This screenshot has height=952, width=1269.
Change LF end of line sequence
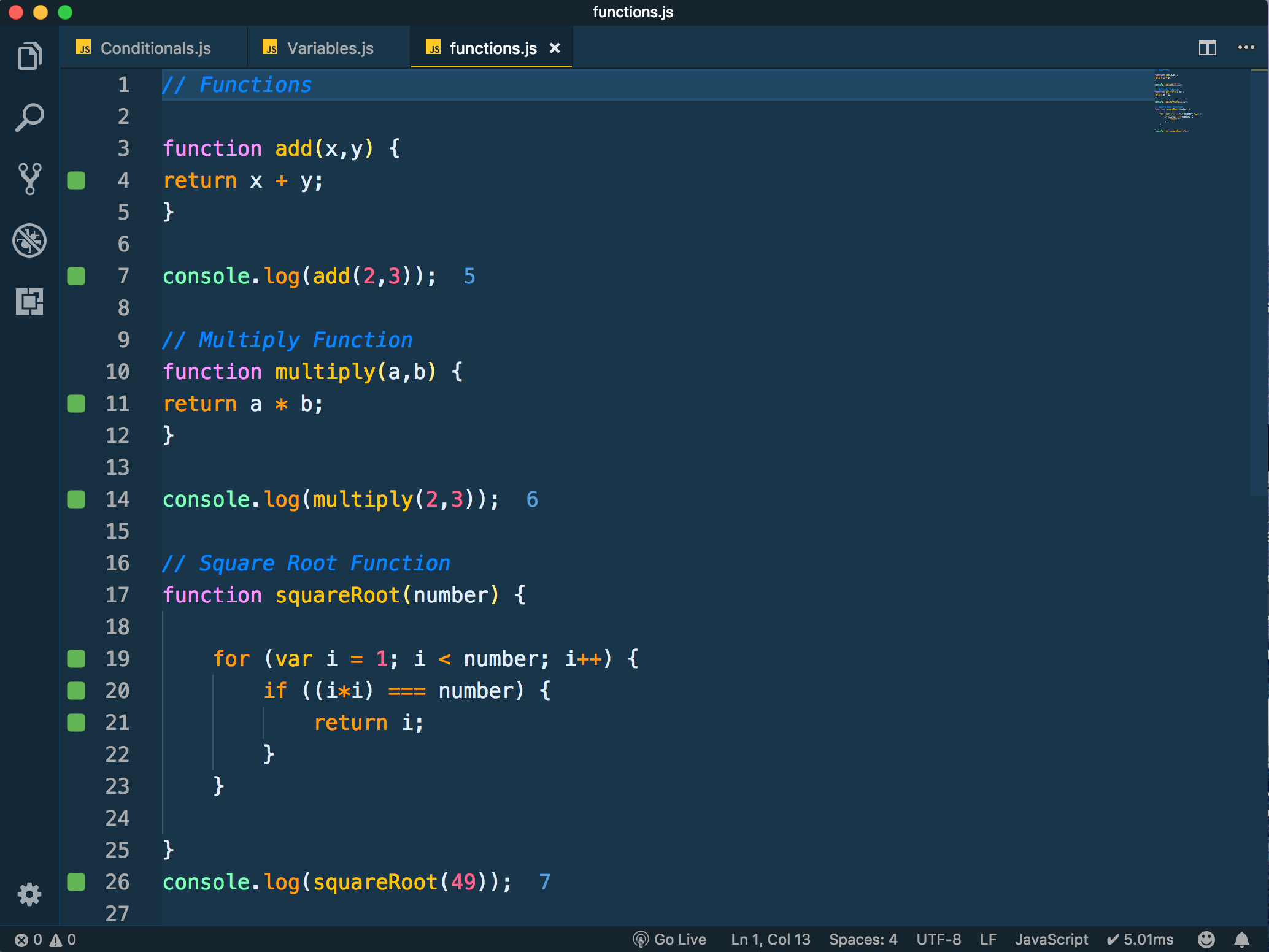(x=988, y=940)
